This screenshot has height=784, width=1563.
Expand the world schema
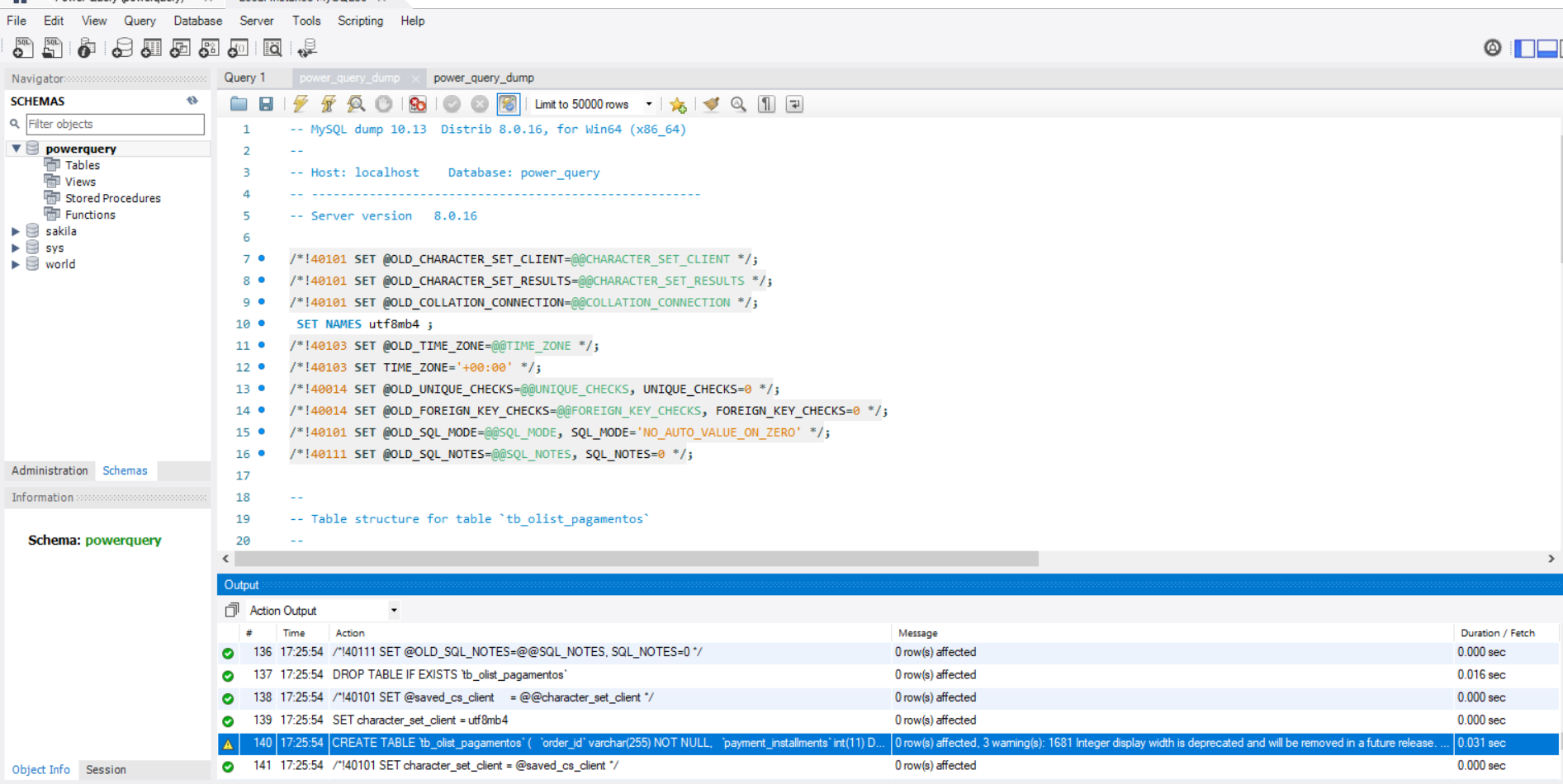(16, 264)
